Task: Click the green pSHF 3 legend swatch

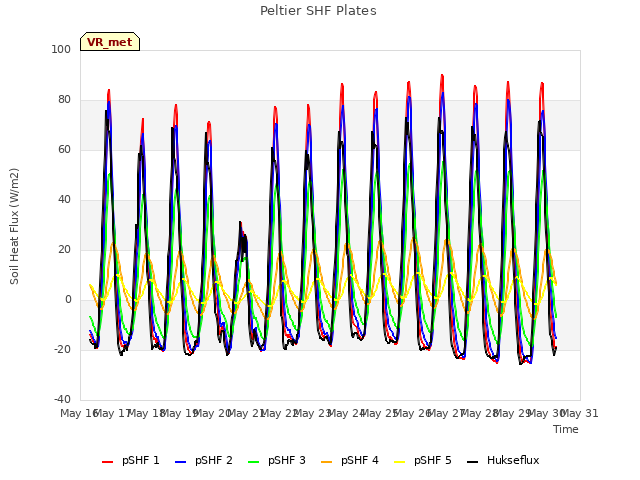Action: [253, 462]
